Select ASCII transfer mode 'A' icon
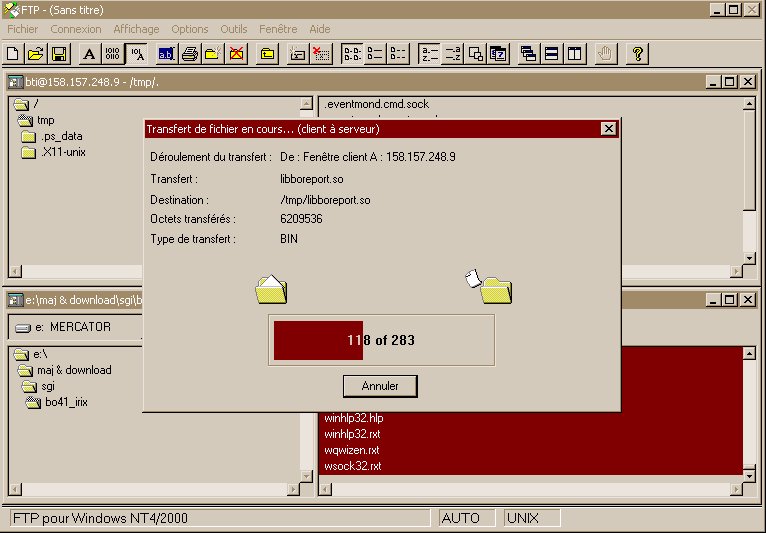Screen dimensions: 766x533 [89, 54]
